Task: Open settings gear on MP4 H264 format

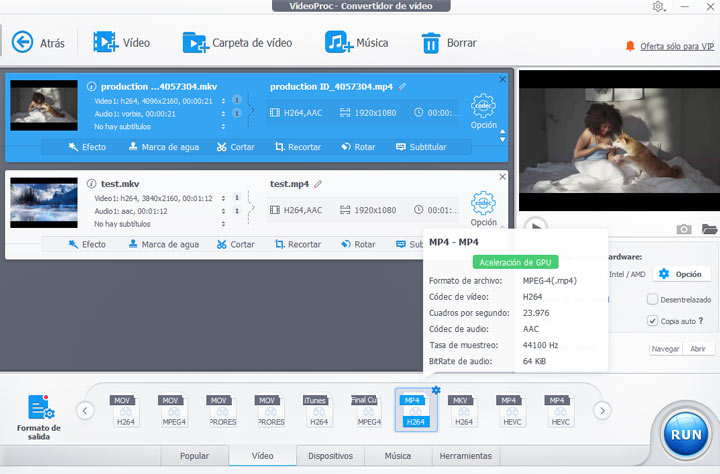Action: pyautogui.click(x=436, y=390)
